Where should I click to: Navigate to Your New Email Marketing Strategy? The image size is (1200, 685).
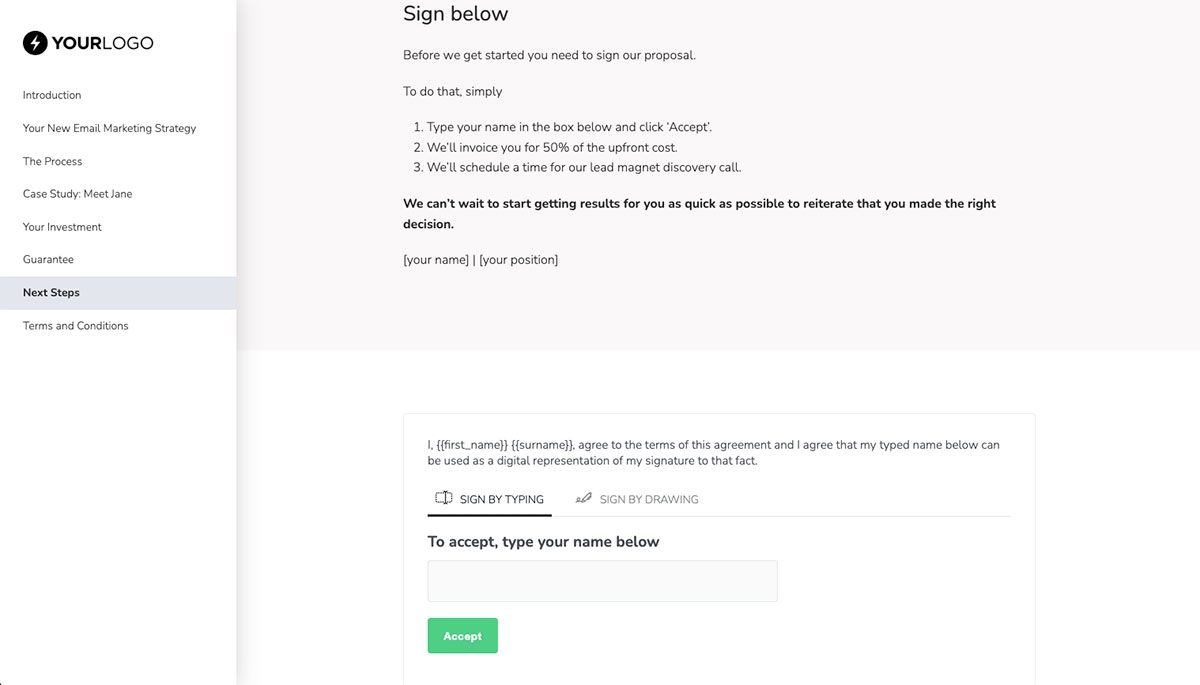tap(109, 128)
